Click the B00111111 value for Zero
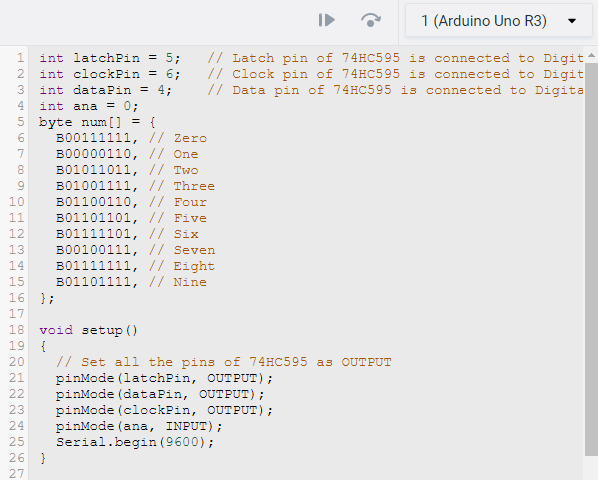598x480 pixels. pyautogui.click(x=94, y=138)
